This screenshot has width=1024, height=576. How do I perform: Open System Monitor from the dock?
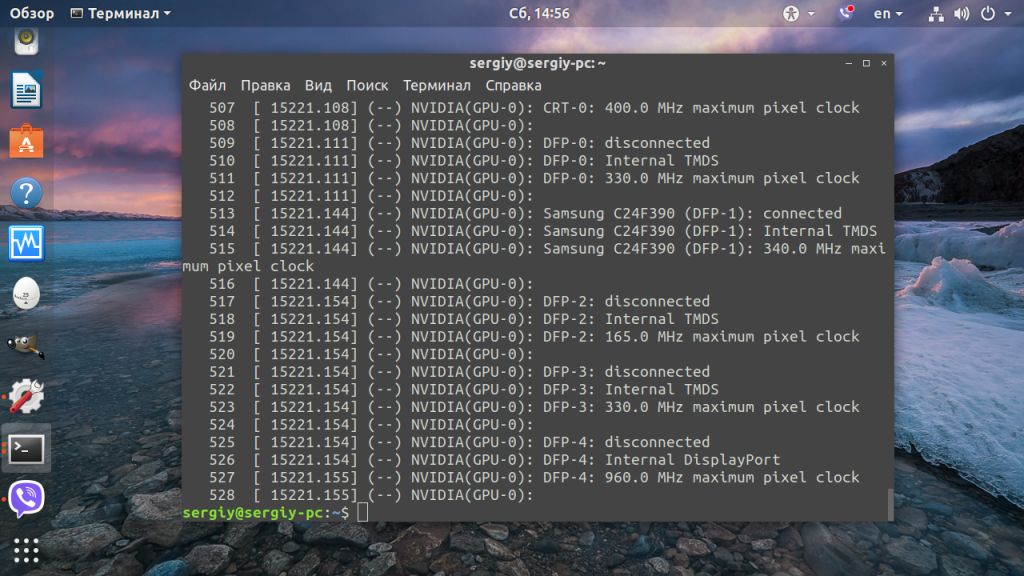pyautogui.click(x=26, y=243)
